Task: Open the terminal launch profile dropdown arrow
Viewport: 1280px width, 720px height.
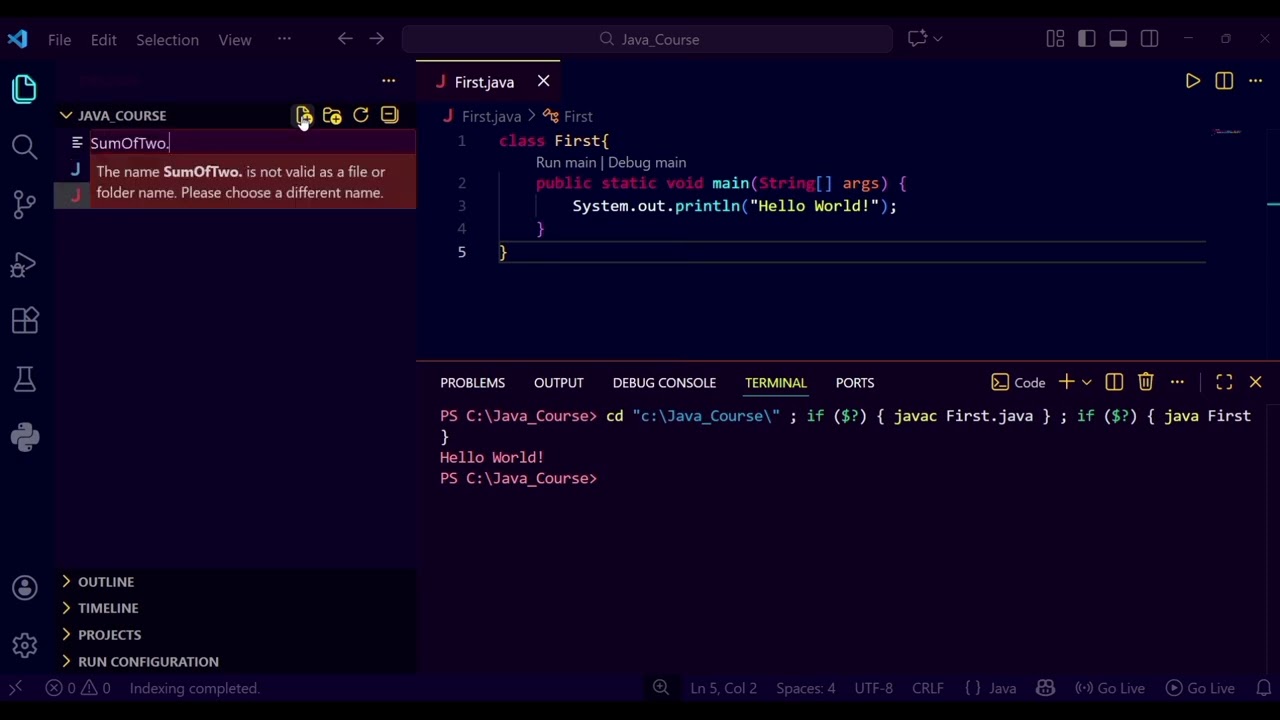Action: (1086, 382)
